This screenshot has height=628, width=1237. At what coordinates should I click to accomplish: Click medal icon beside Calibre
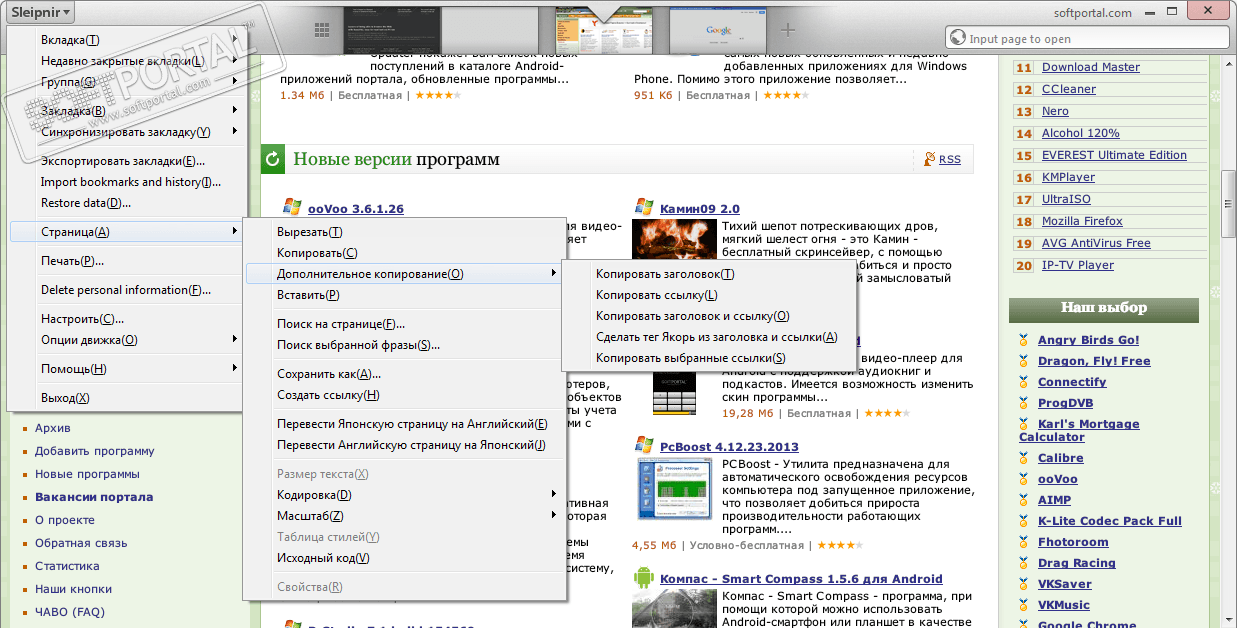coord(1023,458)
